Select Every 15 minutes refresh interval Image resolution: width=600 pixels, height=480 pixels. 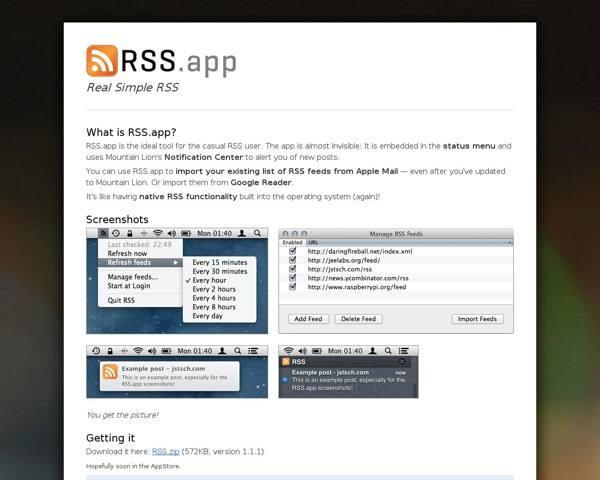point(220,262)
